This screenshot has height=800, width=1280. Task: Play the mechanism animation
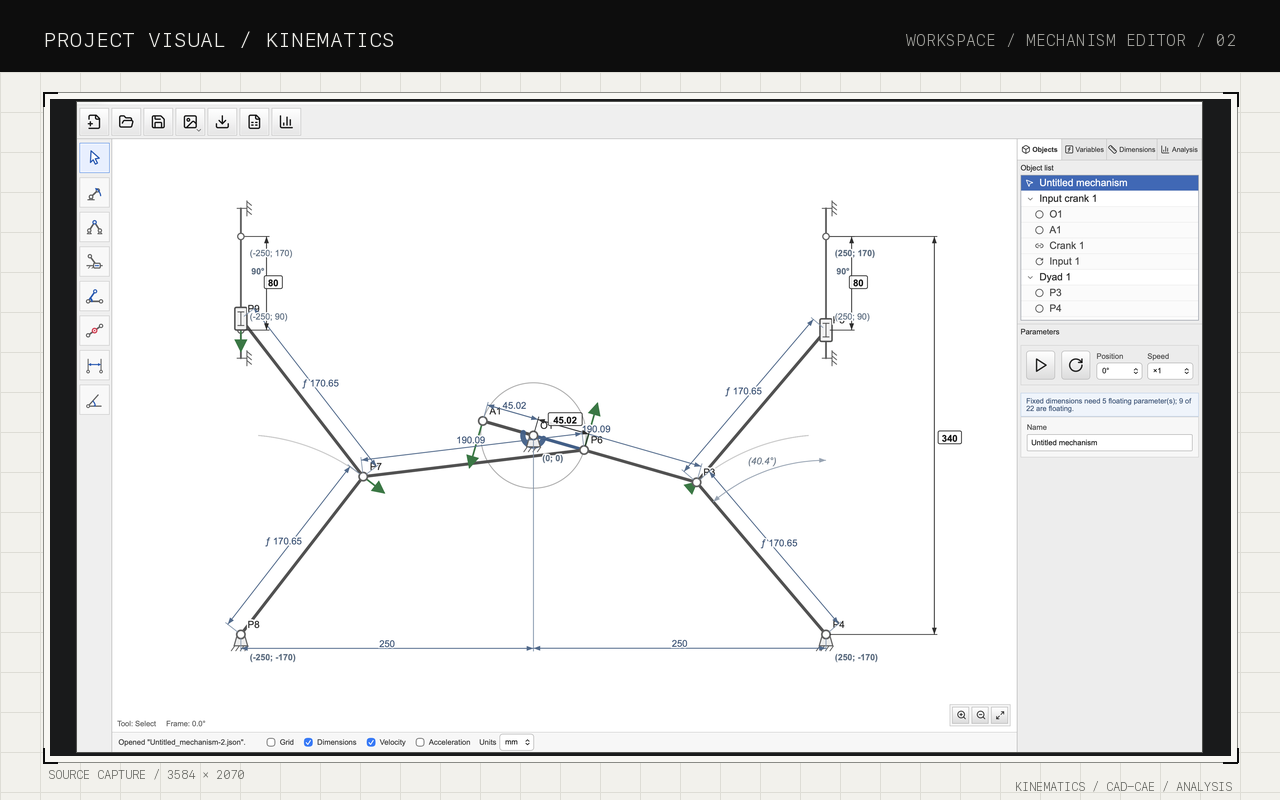[1040, 365]
